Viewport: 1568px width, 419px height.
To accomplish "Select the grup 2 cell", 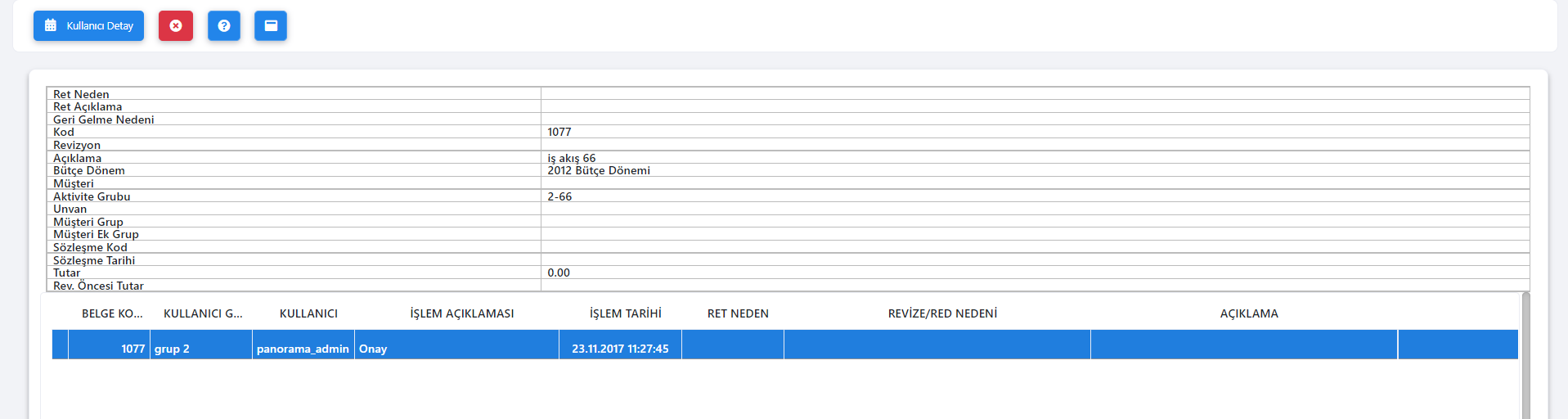I will (x=201, y=345).
